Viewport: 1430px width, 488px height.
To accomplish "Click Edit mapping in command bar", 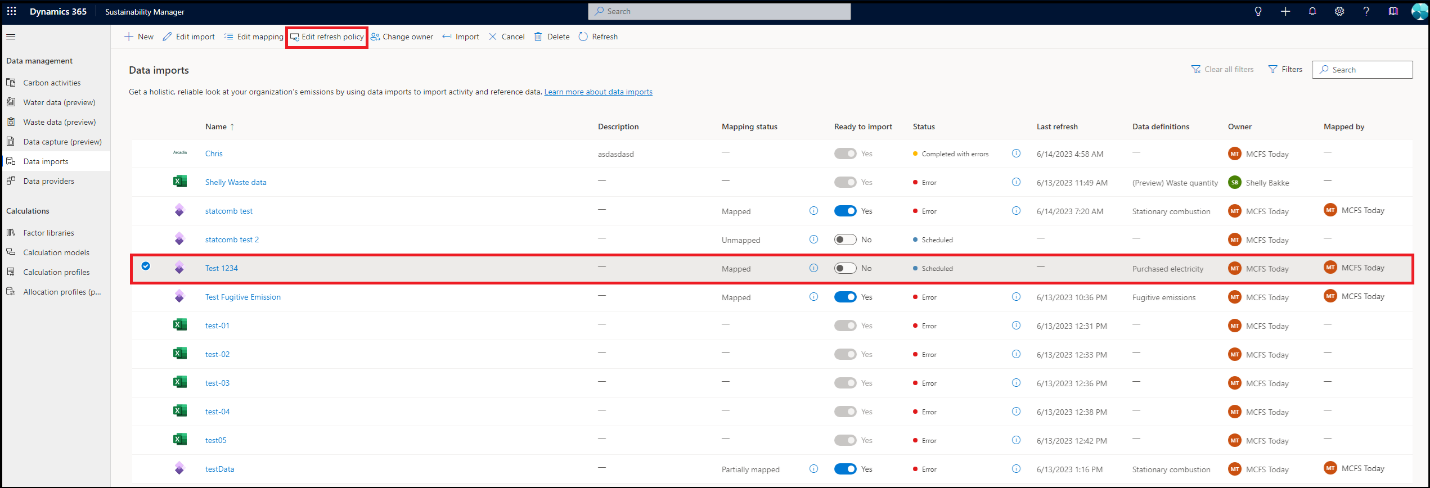I will click(x=253, y=36).
